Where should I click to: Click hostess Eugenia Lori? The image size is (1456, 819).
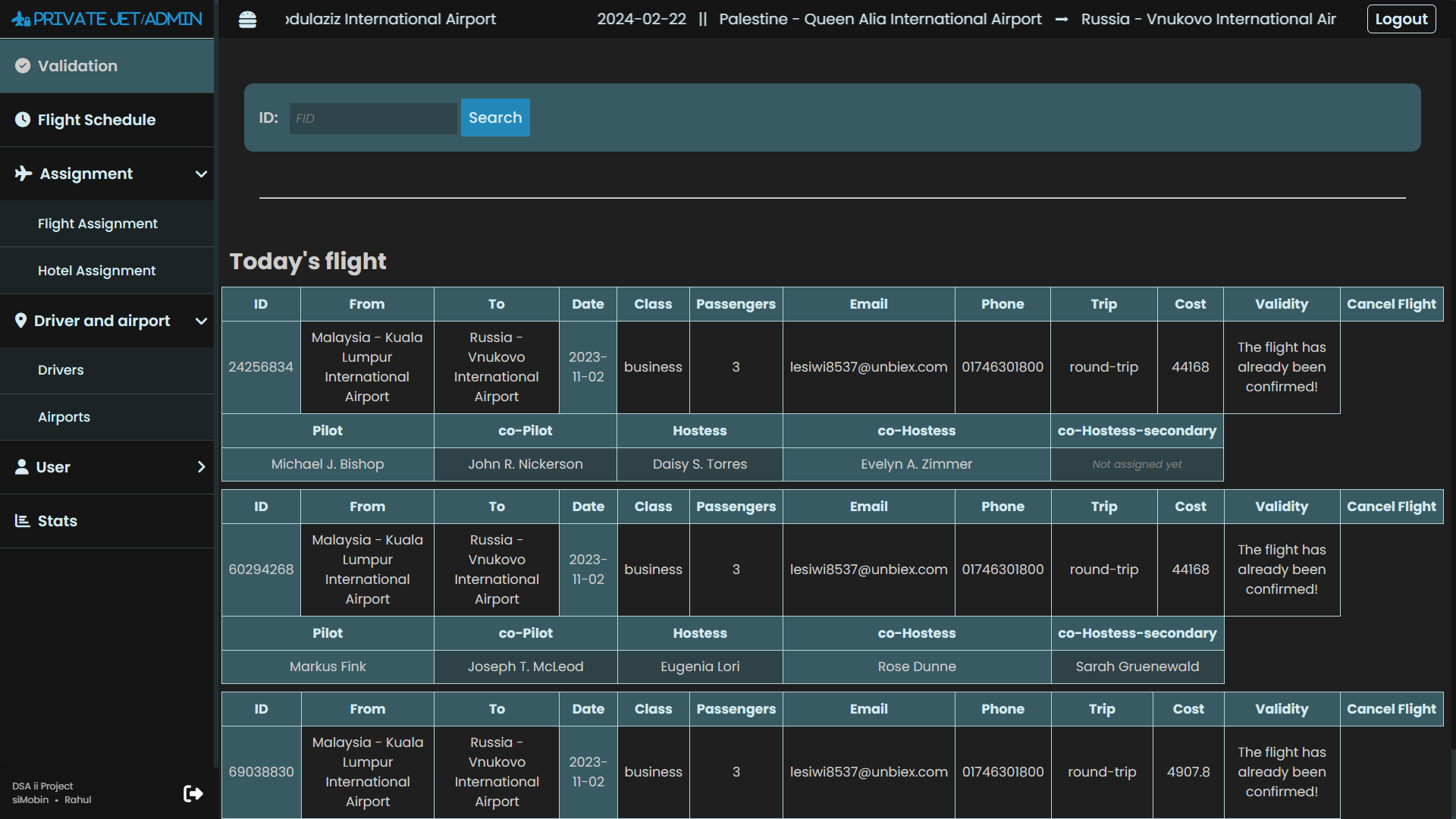(x=700, y=667)
